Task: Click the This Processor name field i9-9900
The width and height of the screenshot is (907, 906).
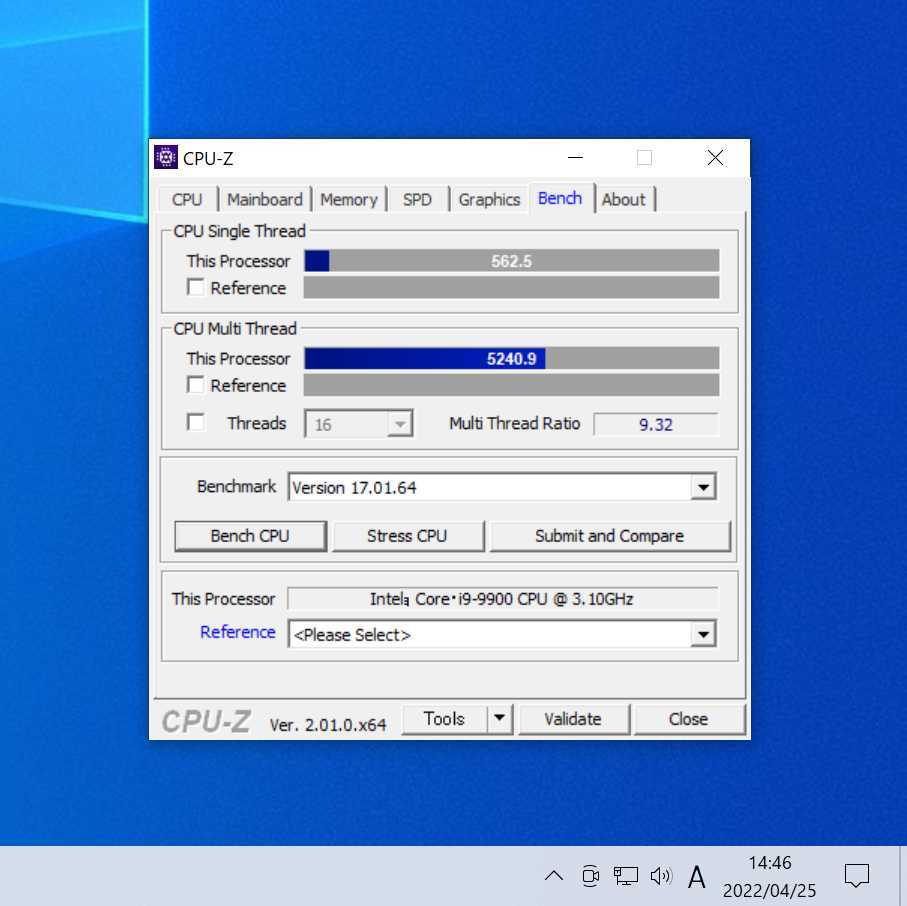Action: [502, 599]
